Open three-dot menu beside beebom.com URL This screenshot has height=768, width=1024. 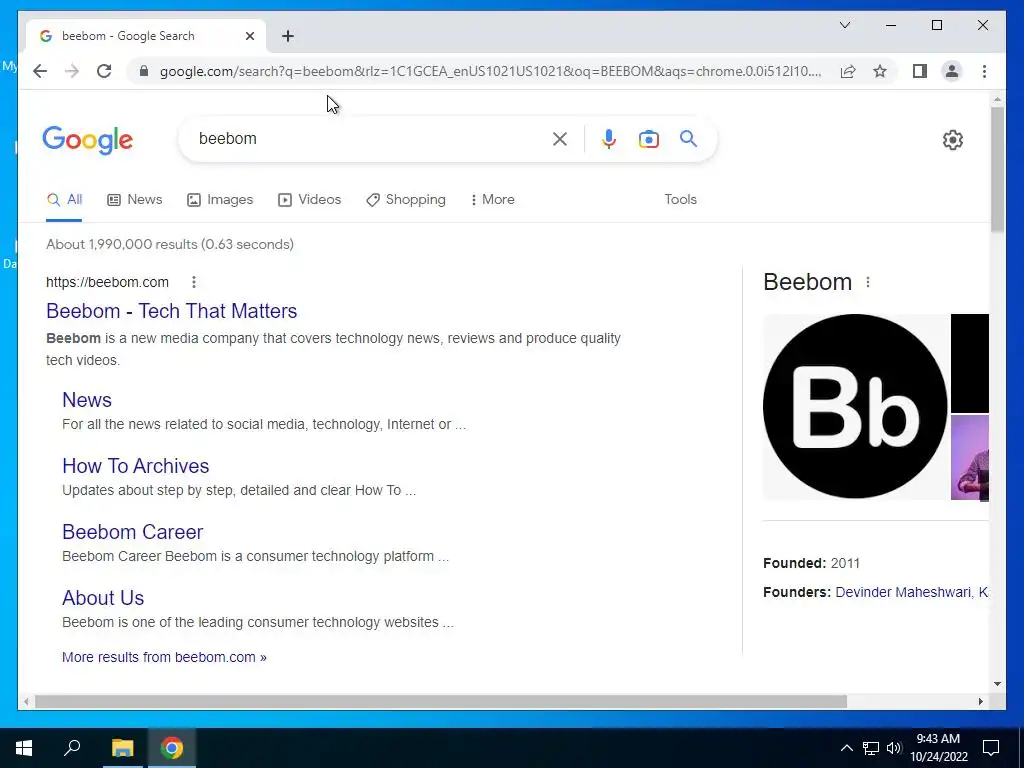tap(194, 282)
